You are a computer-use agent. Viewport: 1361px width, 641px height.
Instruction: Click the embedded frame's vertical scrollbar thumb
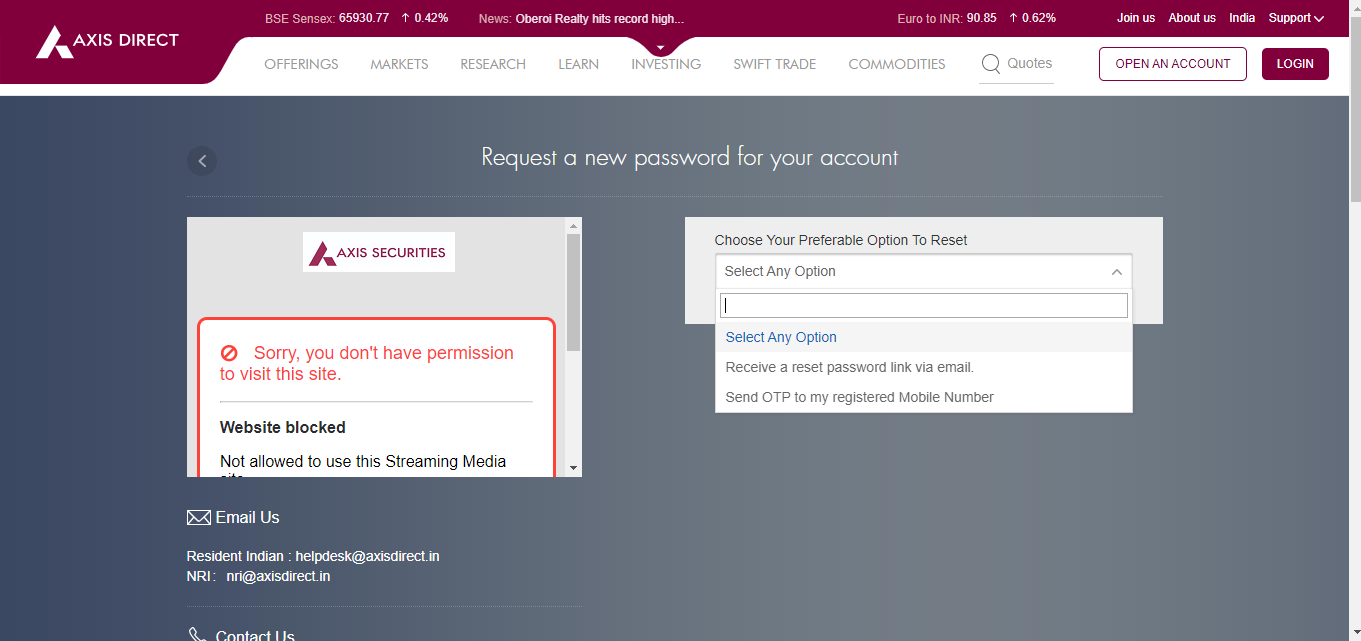[573, 291]
